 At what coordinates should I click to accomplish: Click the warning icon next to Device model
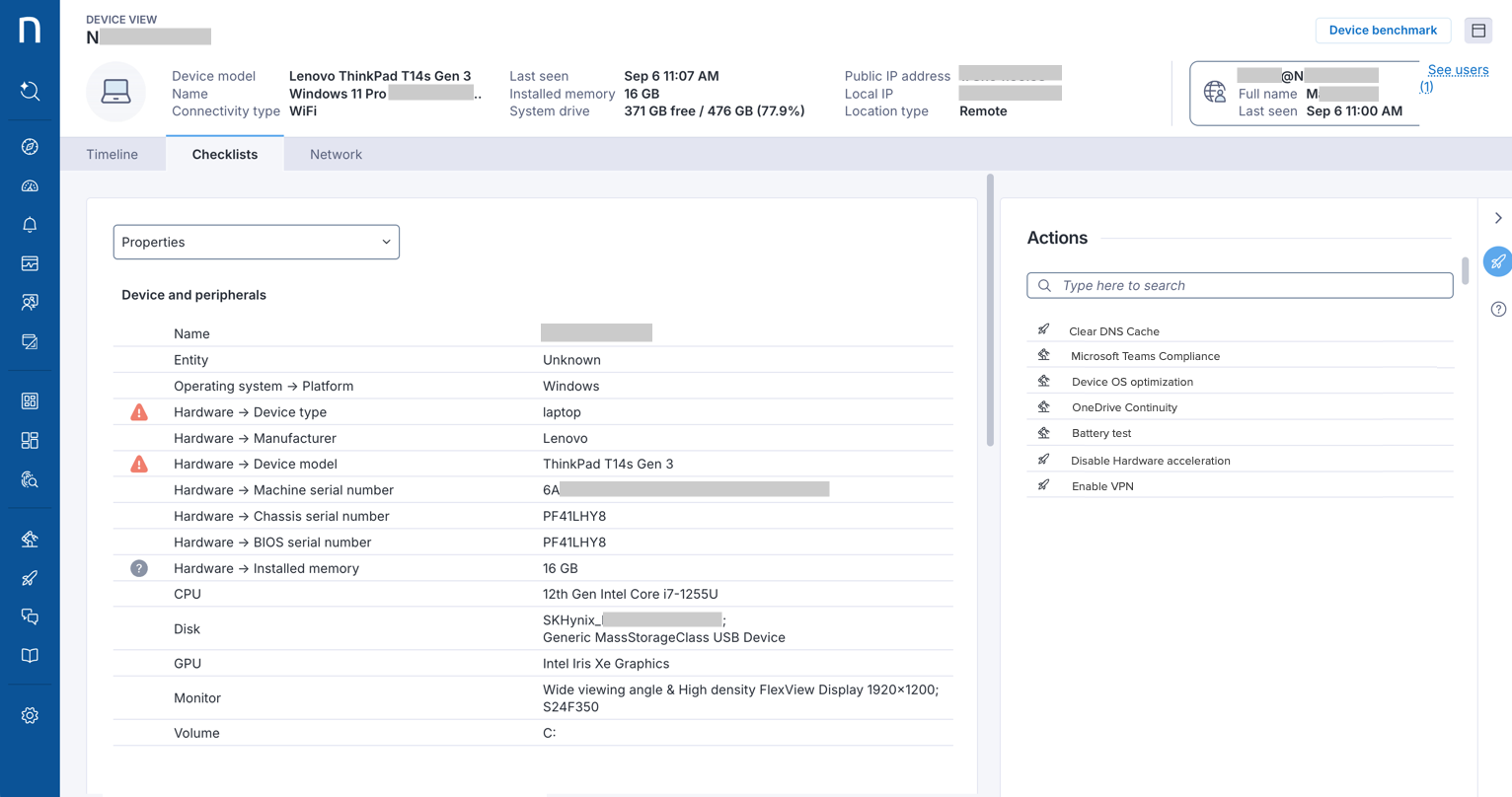138,464
